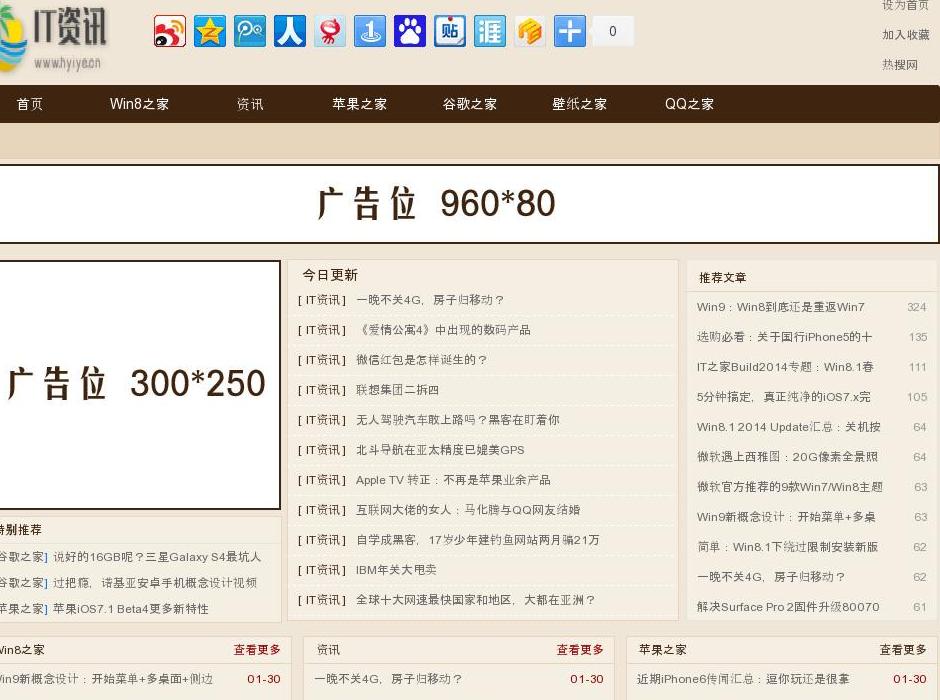Click the 960*80 banner ad placeholder
Viewport: 940px width, 700px height.
468,204
